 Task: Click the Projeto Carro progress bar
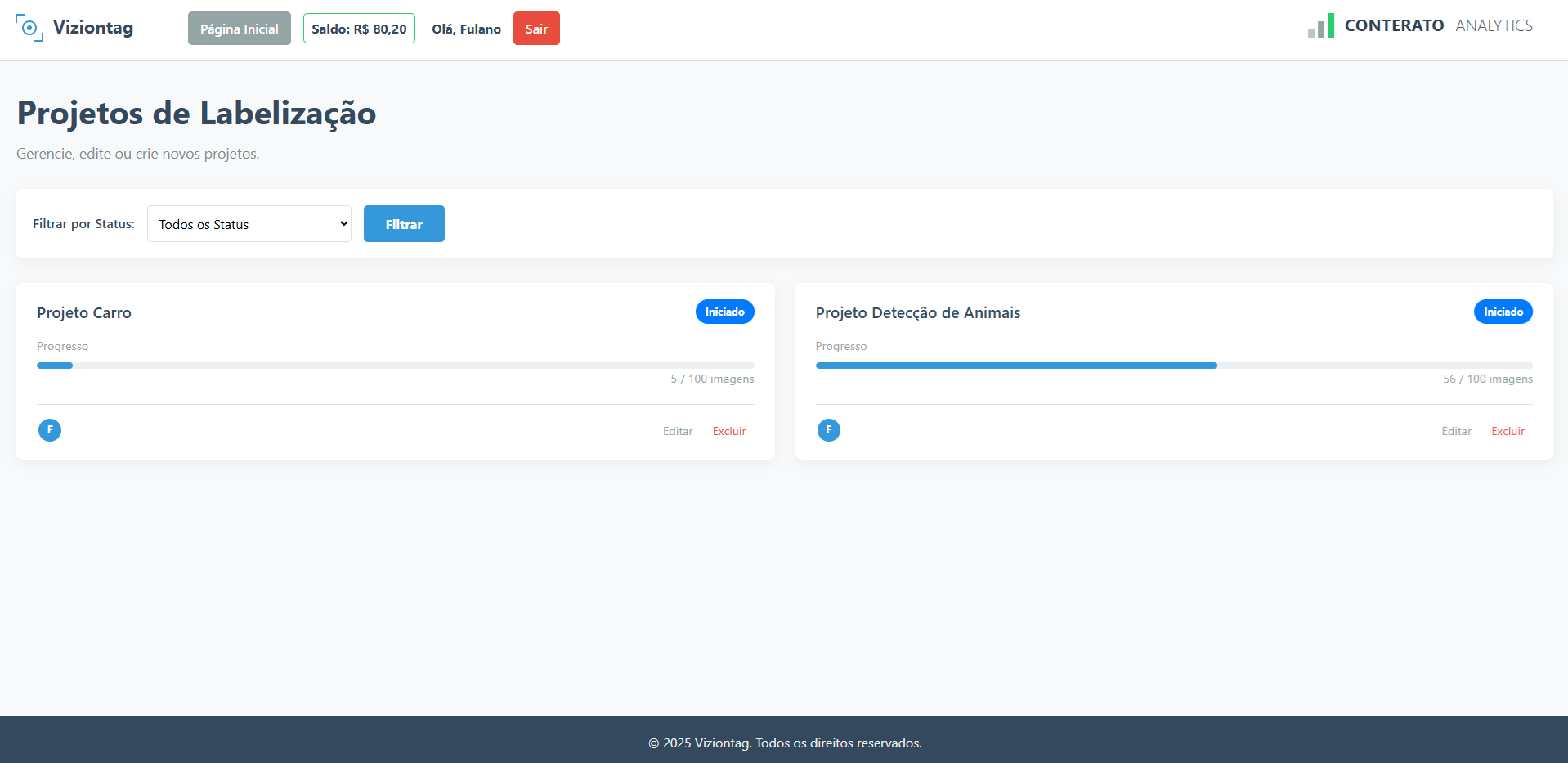(x=395, y=366)
